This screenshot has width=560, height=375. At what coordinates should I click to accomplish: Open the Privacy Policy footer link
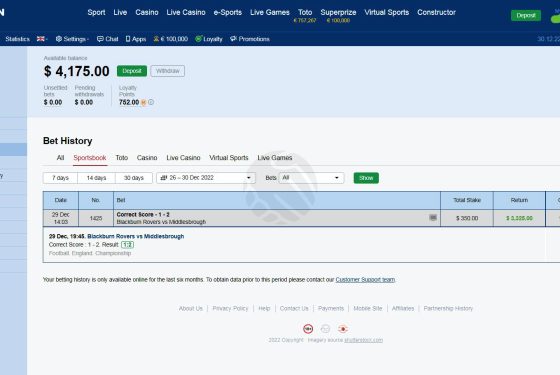(x=230, y=308)
